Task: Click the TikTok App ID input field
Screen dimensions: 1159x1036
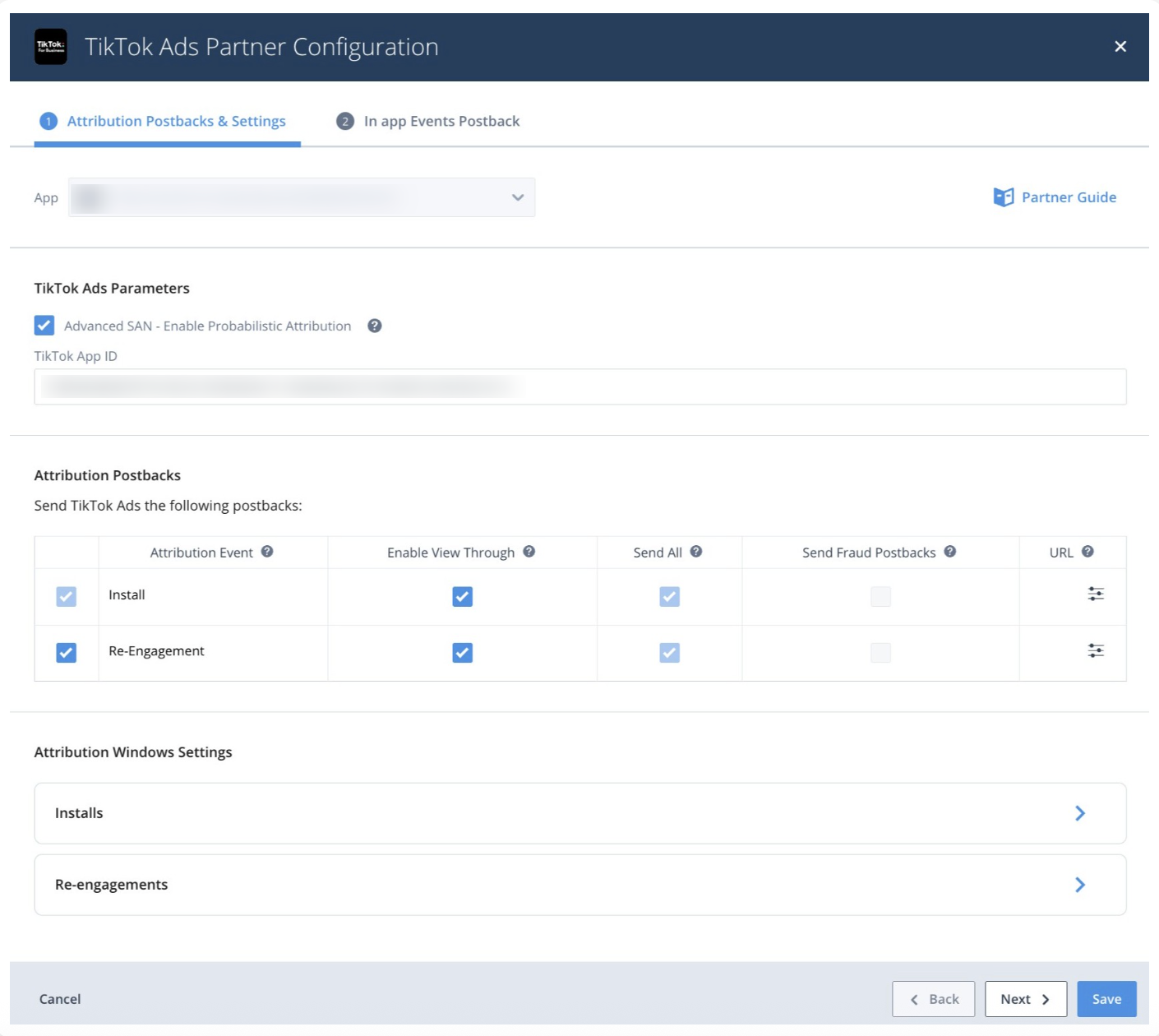Action: (x=580, y=386)
